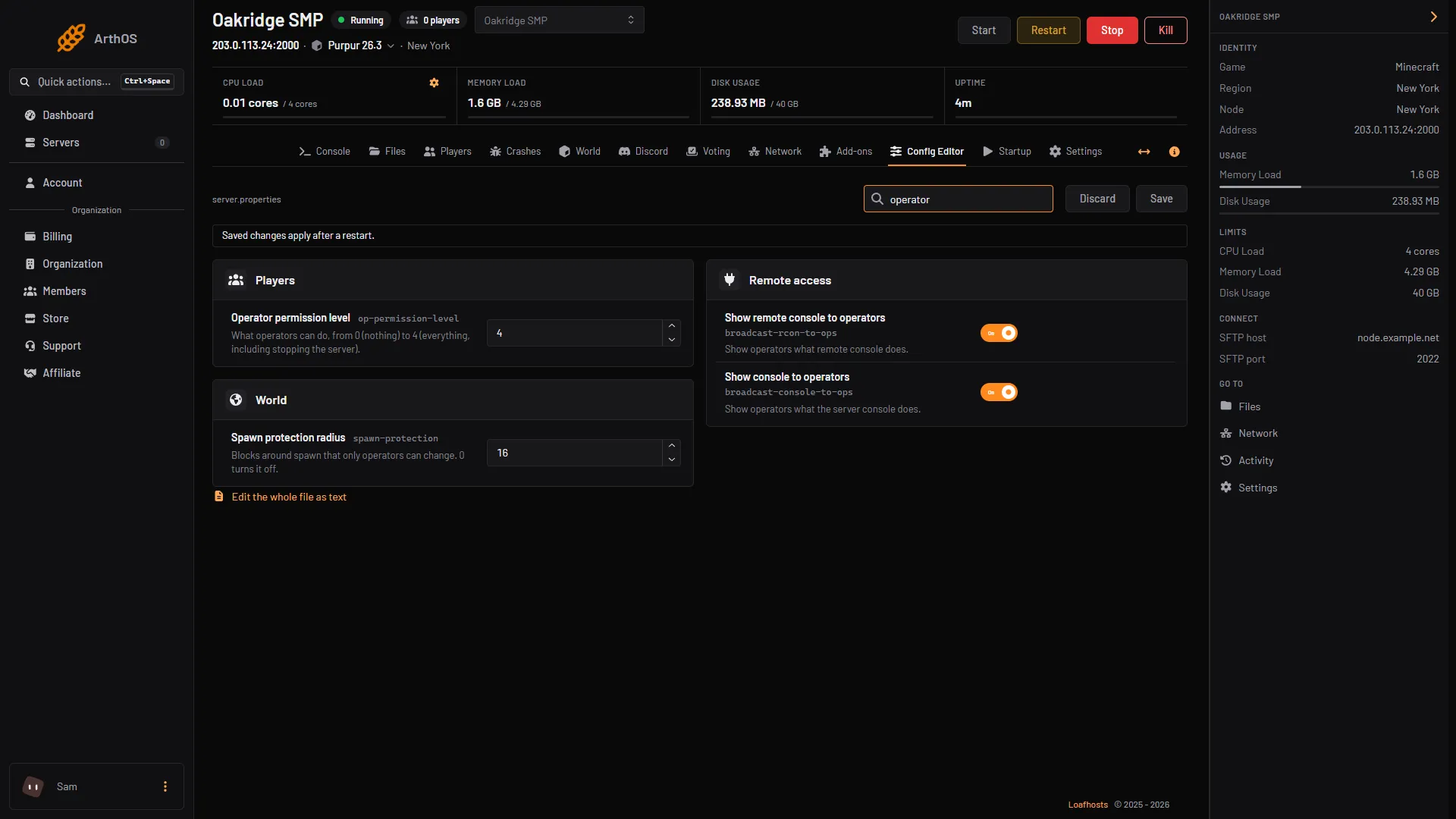Open Members in the sidebar
This screenshot has width=1456, height=819.
pos(96,291)
